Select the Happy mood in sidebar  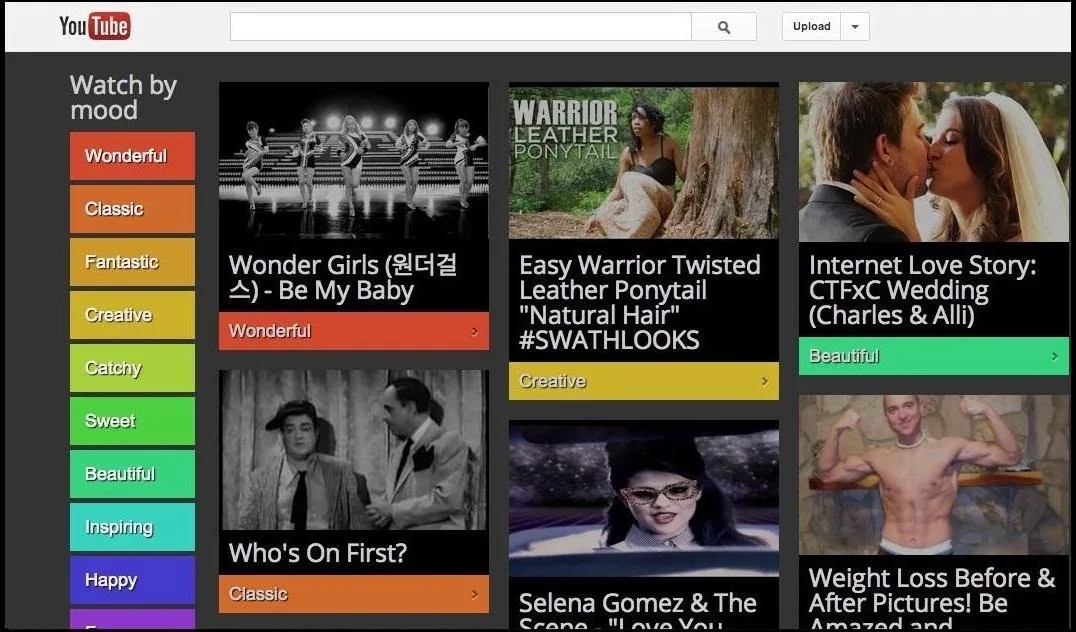pos(132,580)
